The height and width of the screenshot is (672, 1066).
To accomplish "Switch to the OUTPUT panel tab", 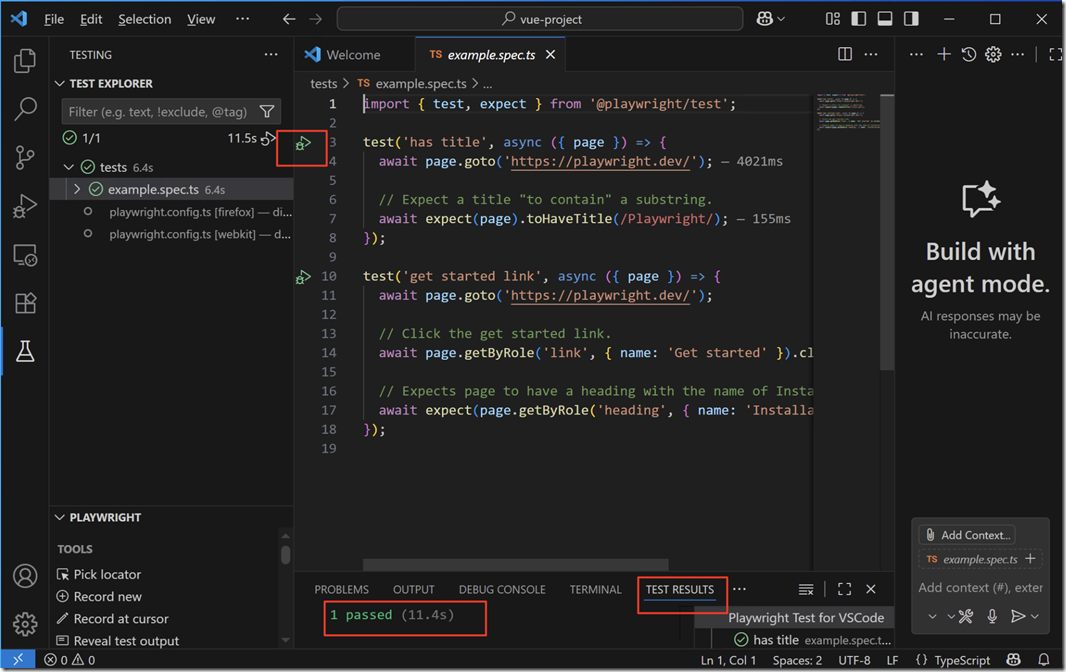I will coord(413,590).
